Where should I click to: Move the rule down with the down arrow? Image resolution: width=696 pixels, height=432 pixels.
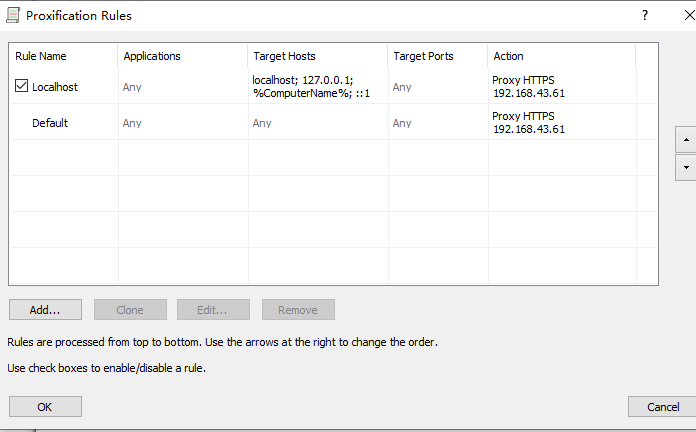pyautogui.click(x=686, y=167)
